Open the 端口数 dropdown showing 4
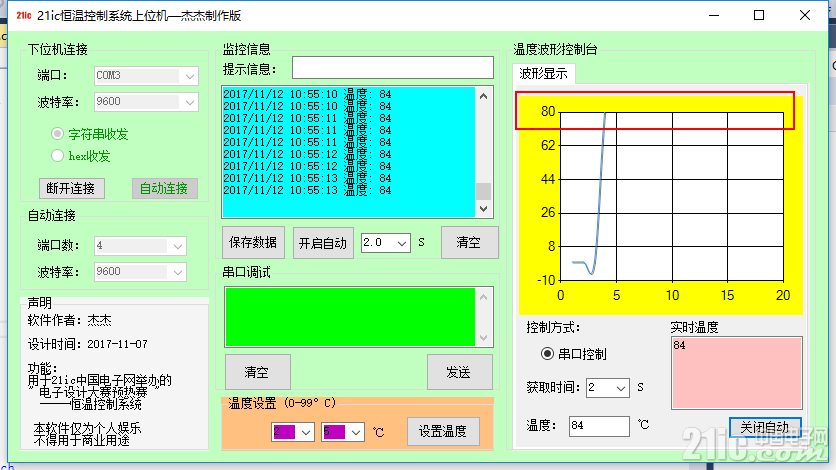 [178, 246]
